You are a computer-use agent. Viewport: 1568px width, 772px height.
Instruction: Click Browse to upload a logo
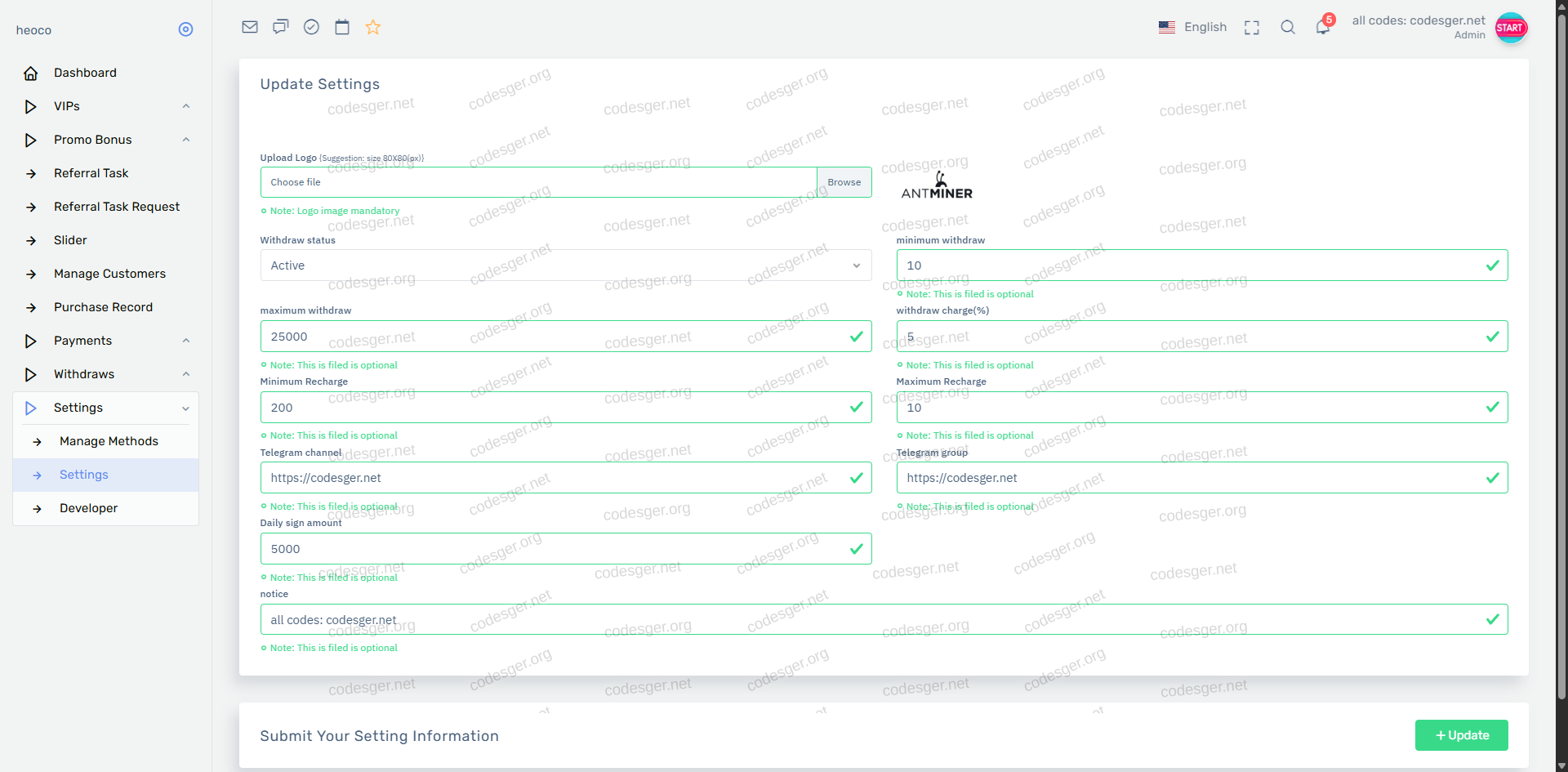click(844, 182)
